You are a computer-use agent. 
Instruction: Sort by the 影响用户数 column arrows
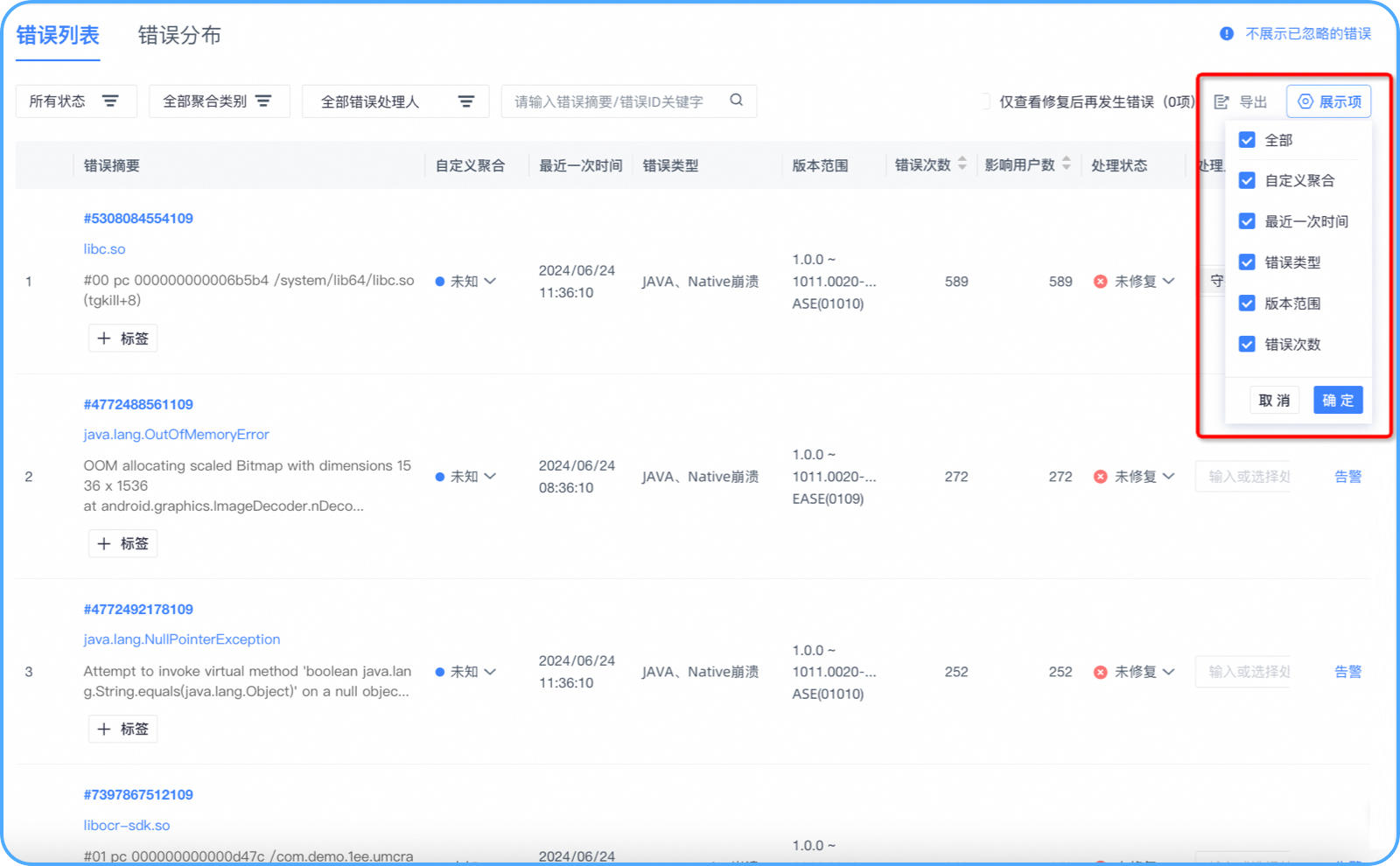pos(1067,164)
